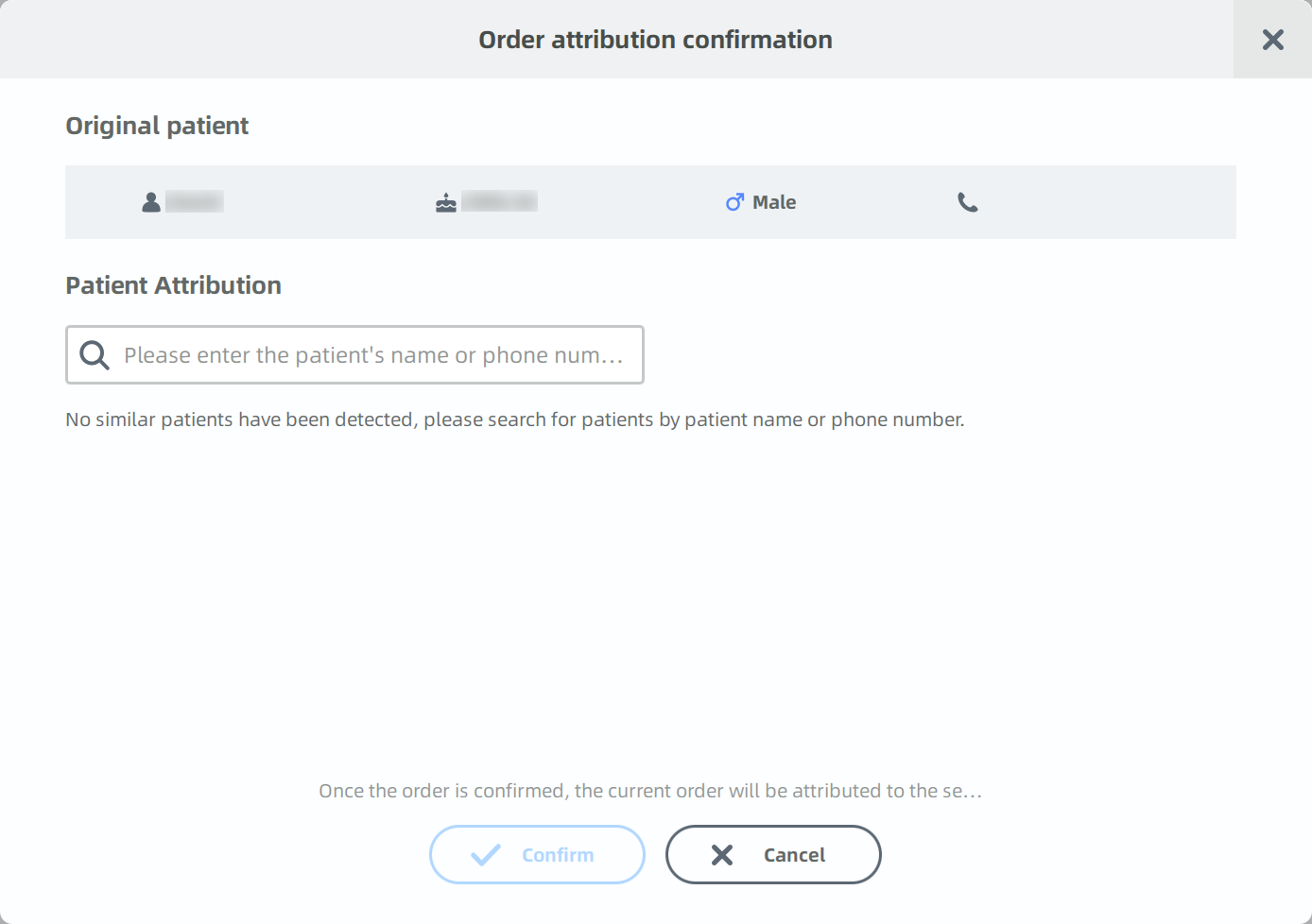The image size is (1312, 924).
Task: Click the truncated order confirmation notice
Action: (x=650, y=791)
